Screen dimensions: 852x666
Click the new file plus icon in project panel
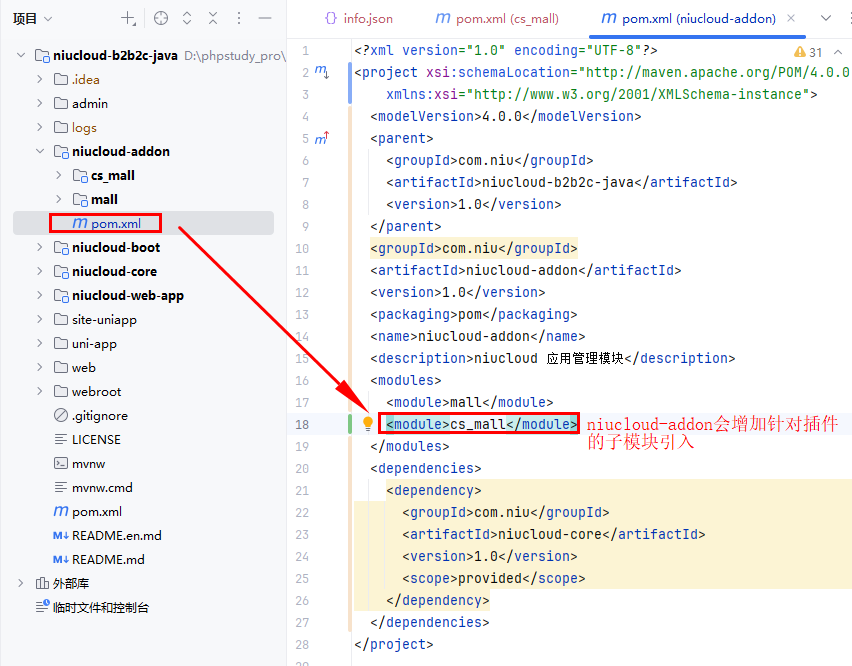pos(128,18)
